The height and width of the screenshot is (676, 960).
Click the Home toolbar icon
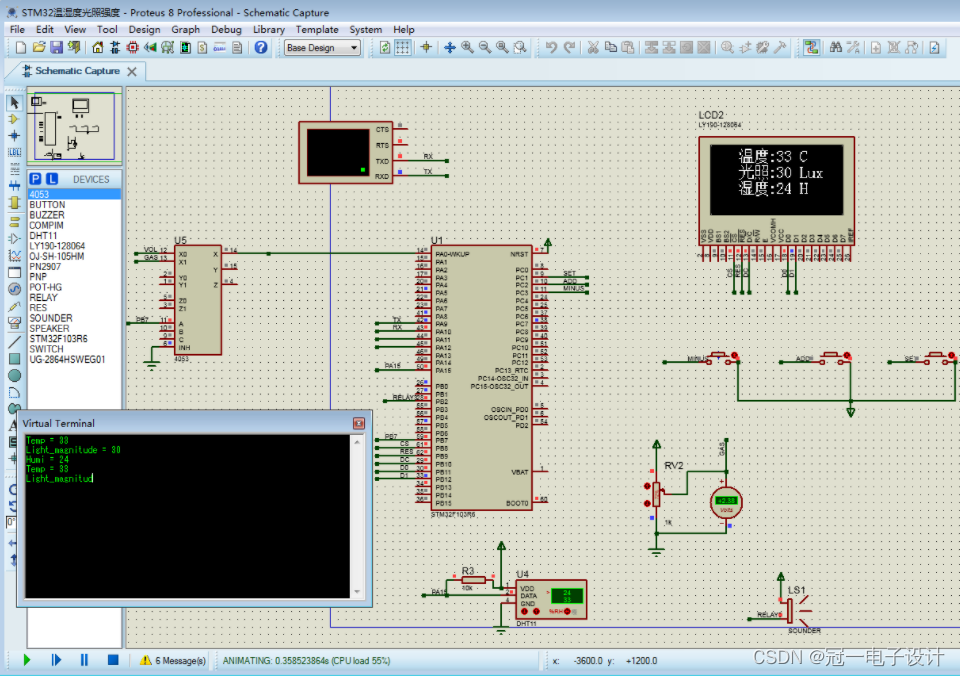coord(97,47)
